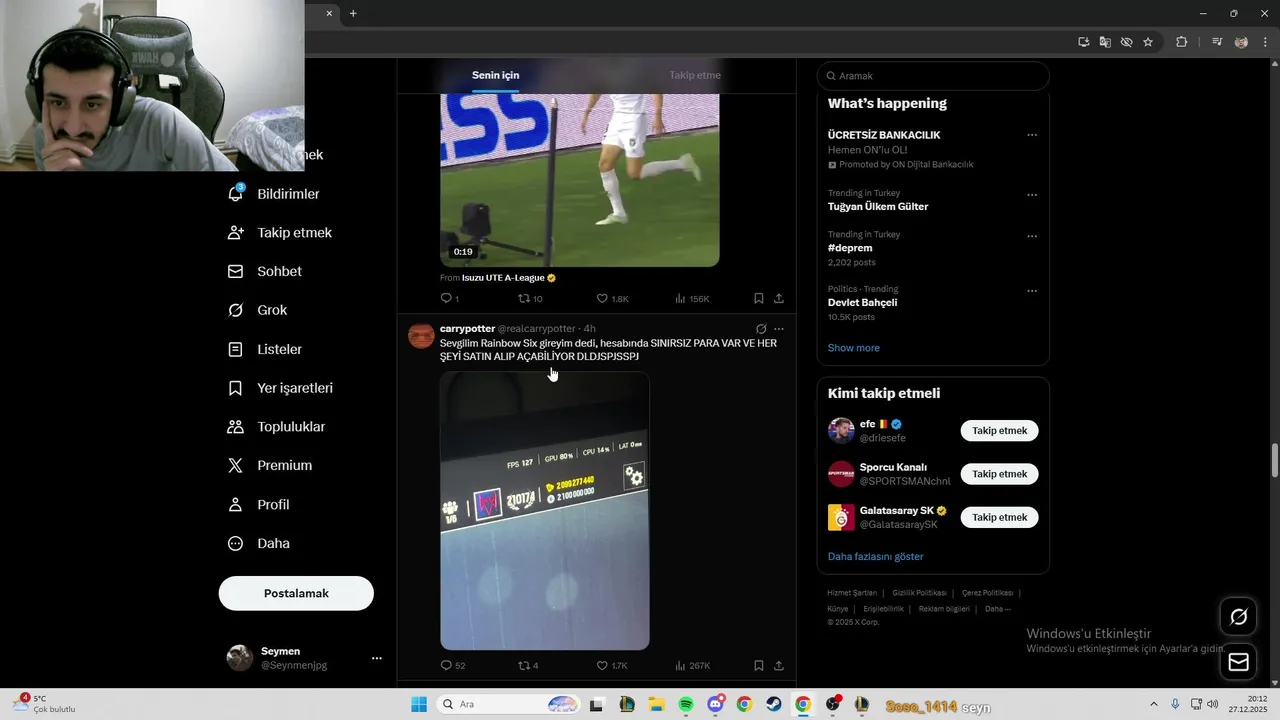Image resolution: width=1280 pixels, height=720 pixels.
Task: Open options for Tuğyan Ülkem Gülter trend
Action: (x=1032, y=195)
